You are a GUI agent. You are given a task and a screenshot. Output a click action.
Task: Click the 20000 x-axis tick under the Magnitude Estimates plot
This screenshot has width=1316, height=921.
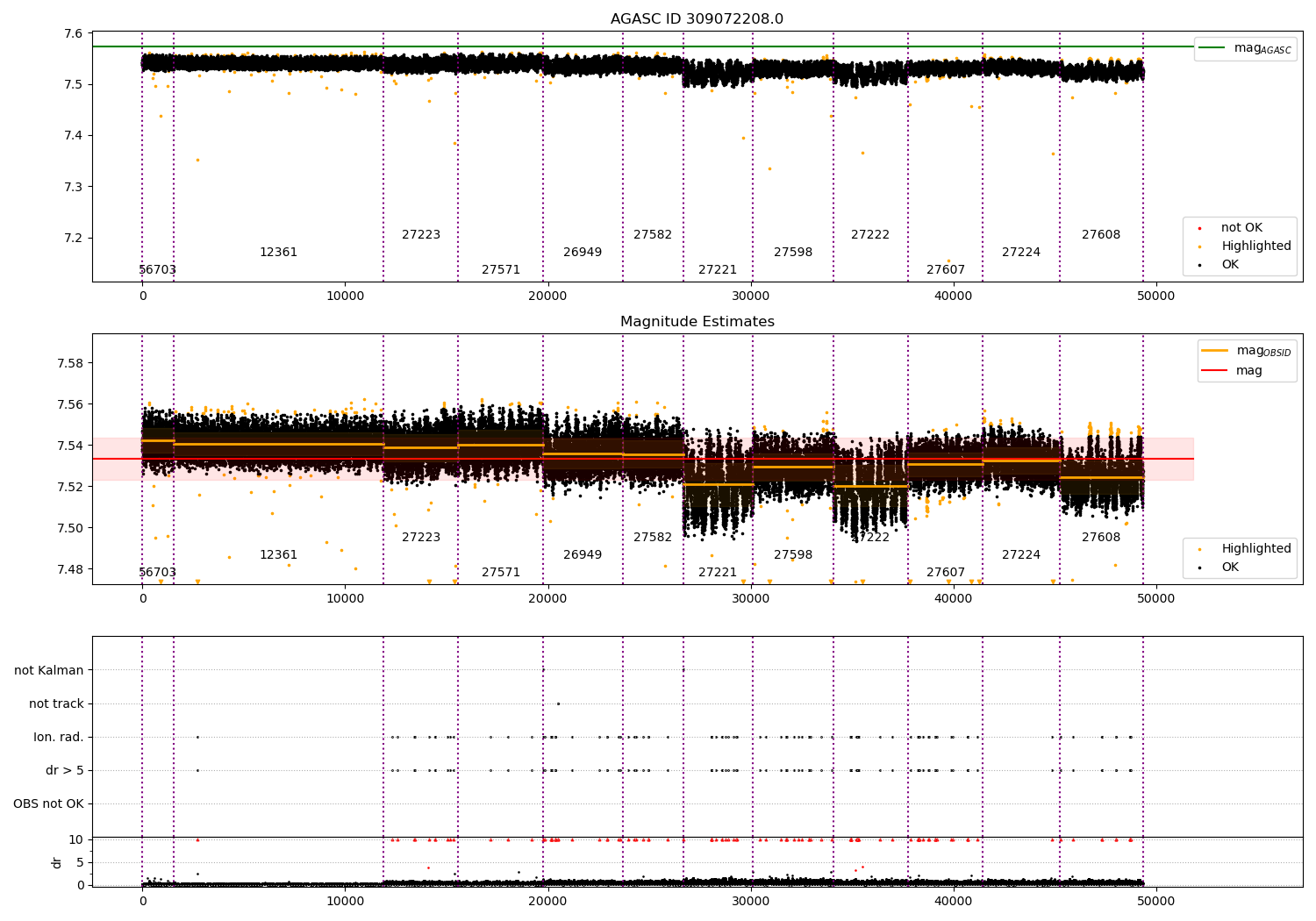(x=547, y=599)
